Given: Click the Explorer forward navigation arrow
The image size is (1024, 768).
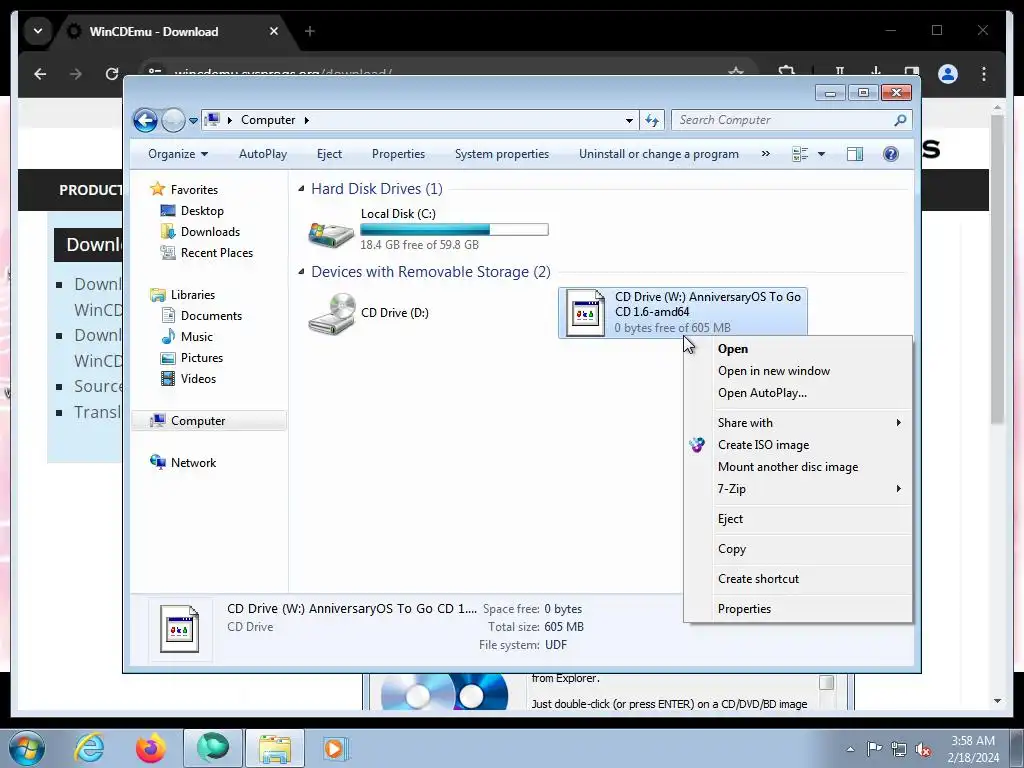Looking at the screenshot, I should tap(173, 120).
